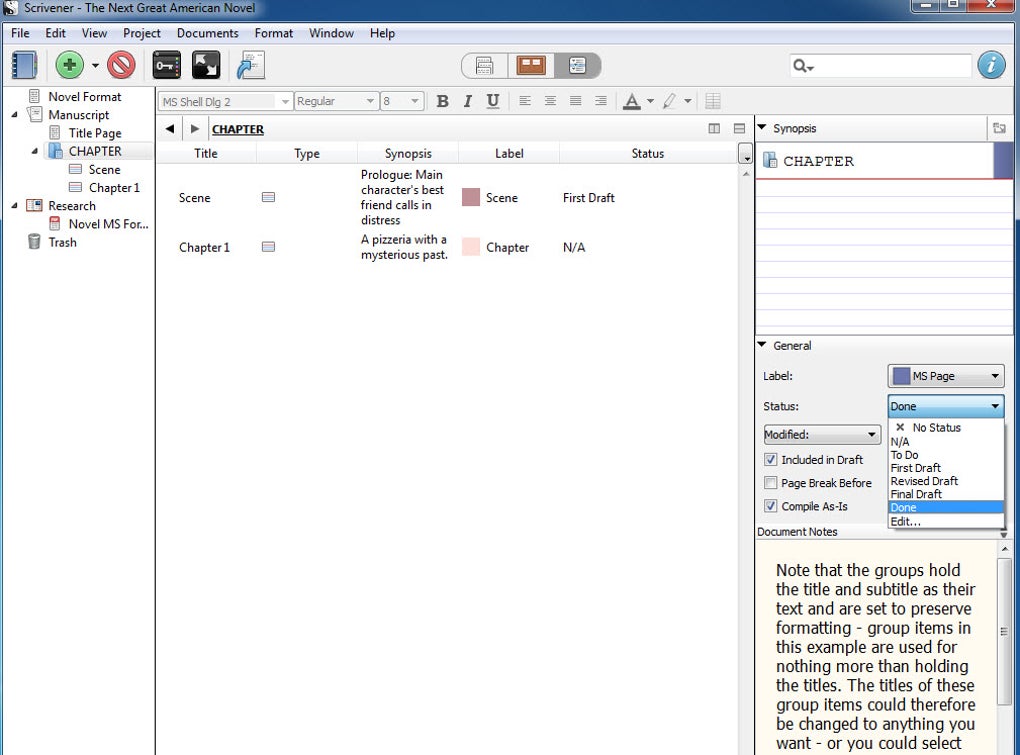Click Chapter 1 row label color swatch
Image resolution: width=1020 pixels, height=755 pixels.
point(471,247)
